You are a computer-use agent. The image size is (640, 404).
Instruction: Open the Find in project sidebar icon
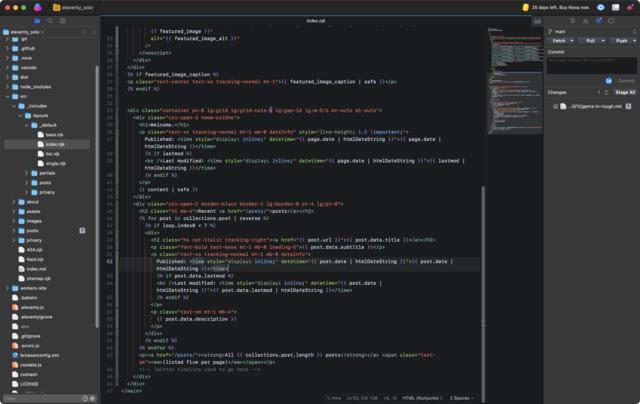click(x=50, y=20)
